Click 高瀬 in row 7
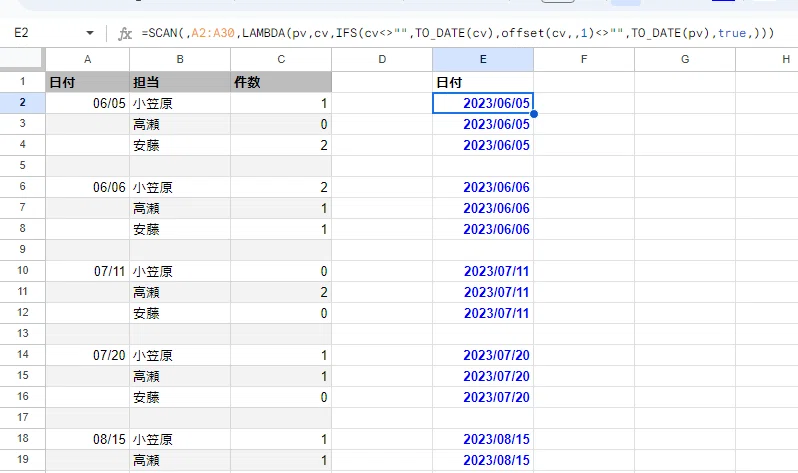The width and height of the screenshot is (798, 473). (x=146, y=209)
